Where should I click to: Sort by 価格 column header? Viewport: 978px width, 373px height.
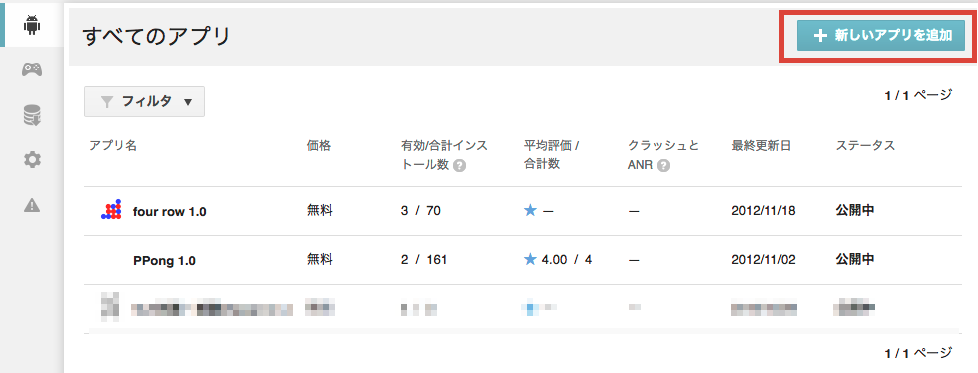[319, 145]
